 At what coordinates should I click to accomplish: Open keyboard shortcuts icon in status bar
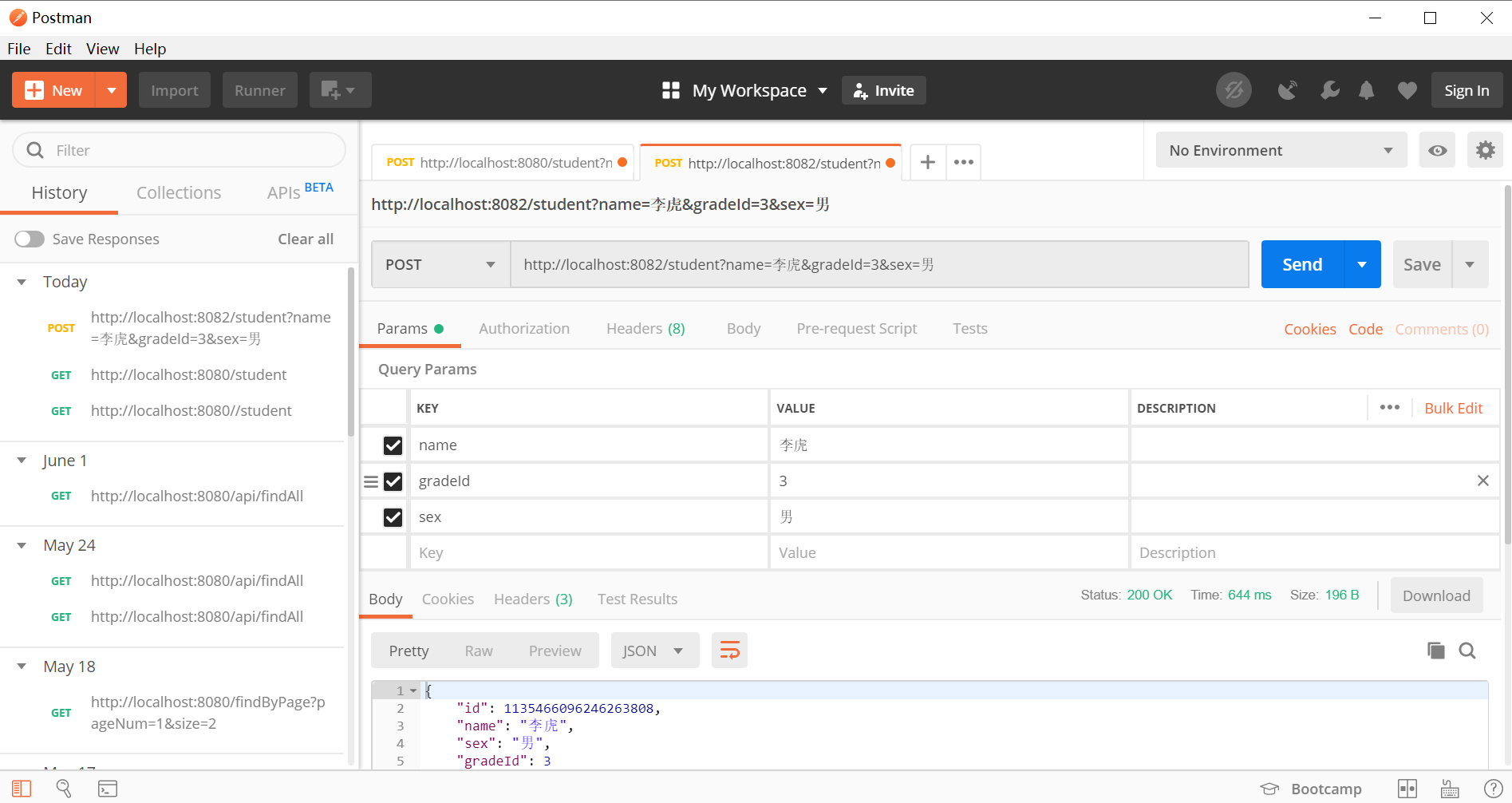coord(1450,789)
